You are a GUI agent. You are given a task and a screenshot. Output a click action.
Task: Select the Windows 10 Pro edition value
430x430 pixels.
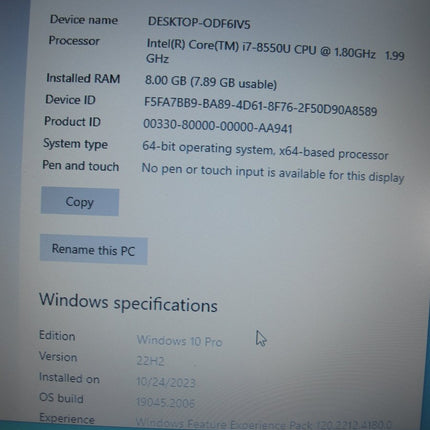[x=179, y=341]
